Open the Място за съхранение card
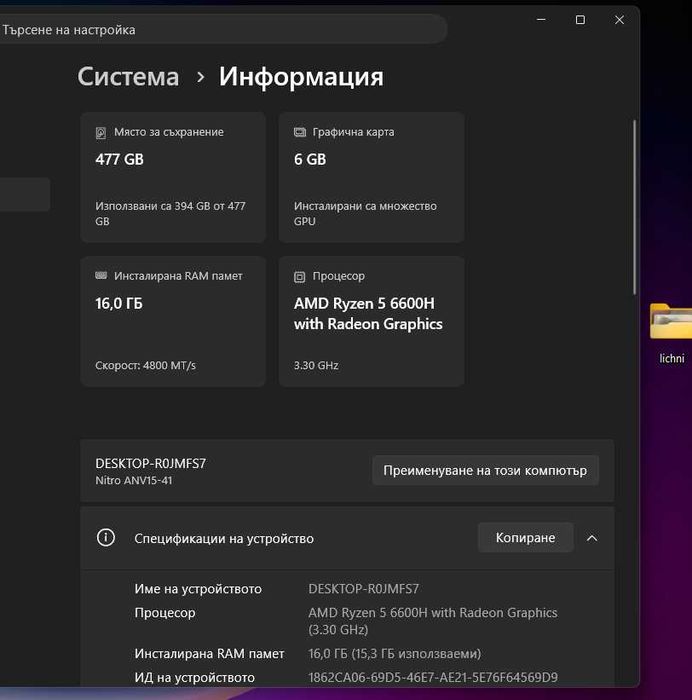 point(173,177)
